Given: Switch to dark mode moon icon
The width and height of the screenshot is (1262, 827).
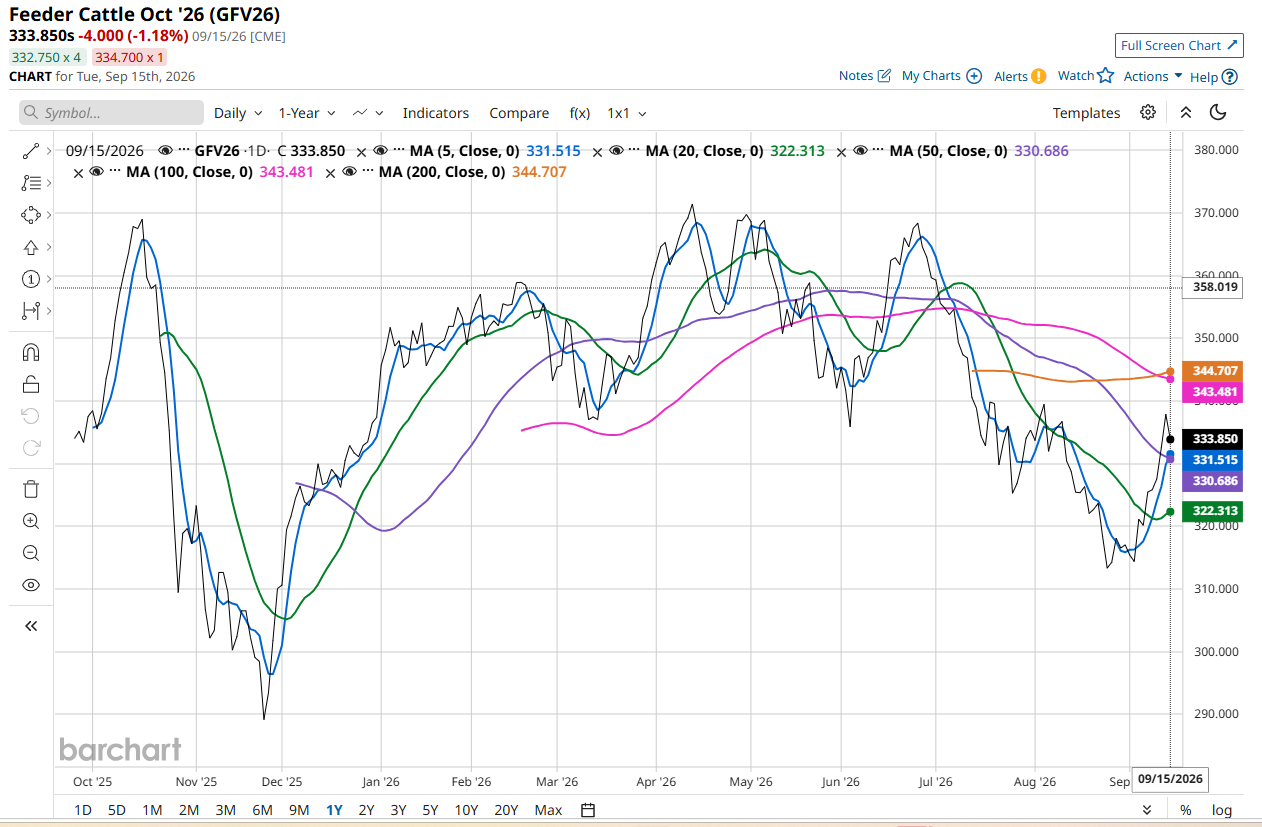Looking at the screenshot, I should [1218, 112].
